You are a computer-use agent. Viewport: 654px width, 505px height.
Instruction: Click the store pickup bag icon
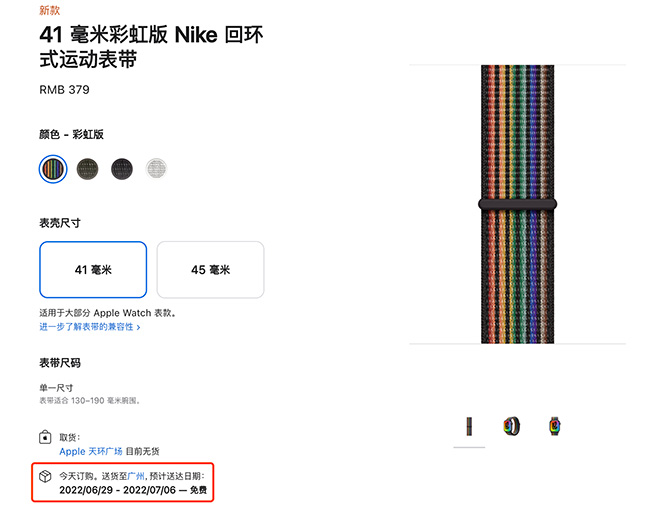pyautogui.click(x=45, y=438)
